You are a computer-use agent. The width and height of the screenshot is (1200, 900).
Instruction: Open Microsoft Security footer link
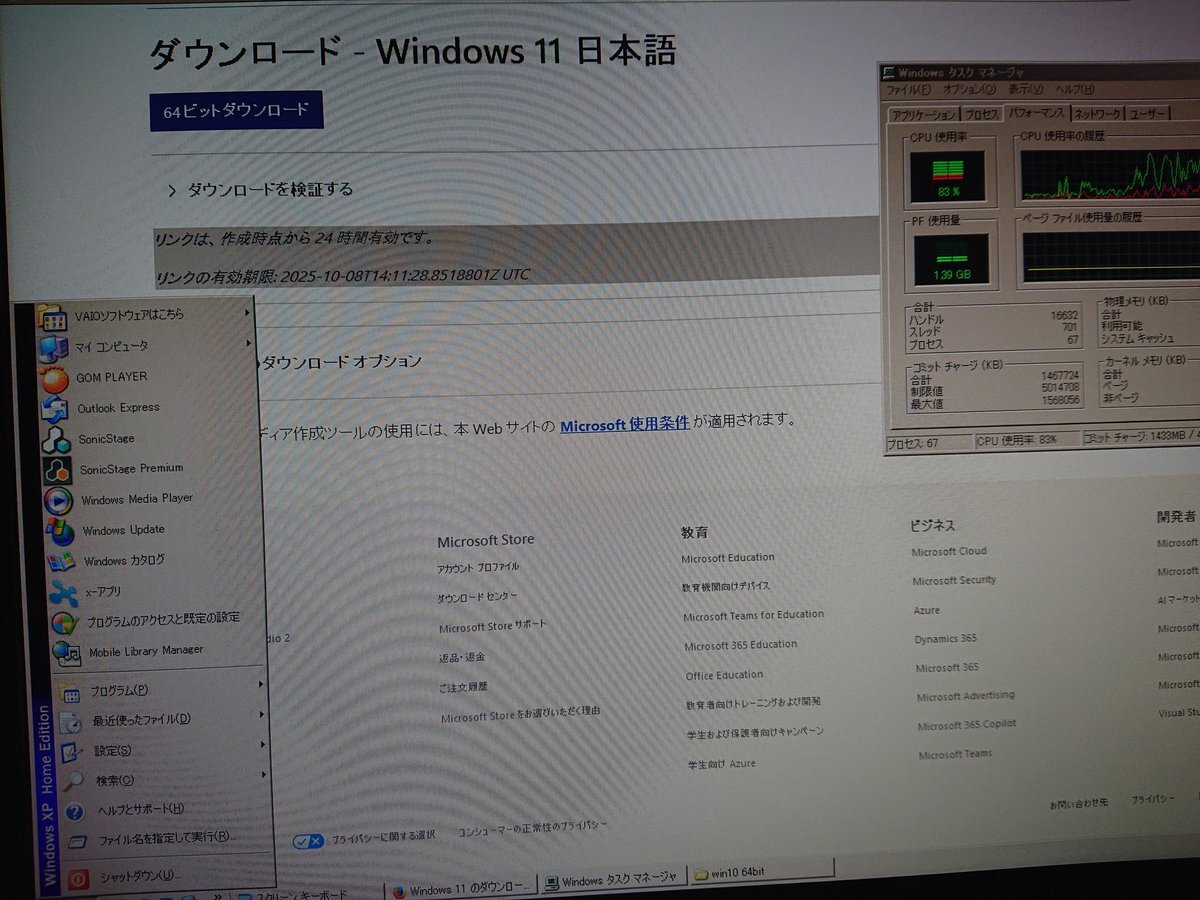pyautogui.click(x=954, y=581)
